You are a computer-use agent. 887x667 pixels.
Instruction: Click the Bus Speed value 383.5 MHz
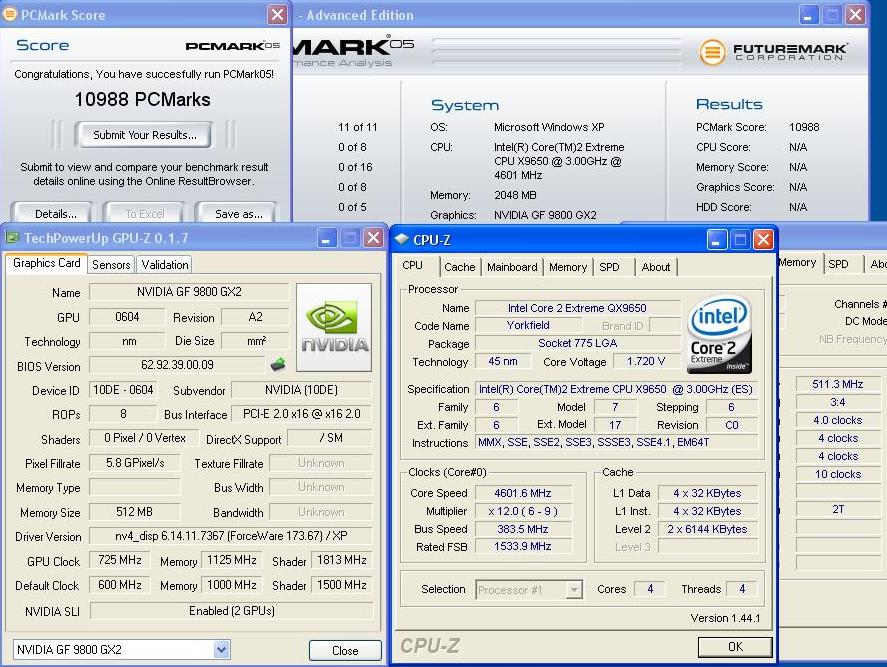tap(523, 530)
